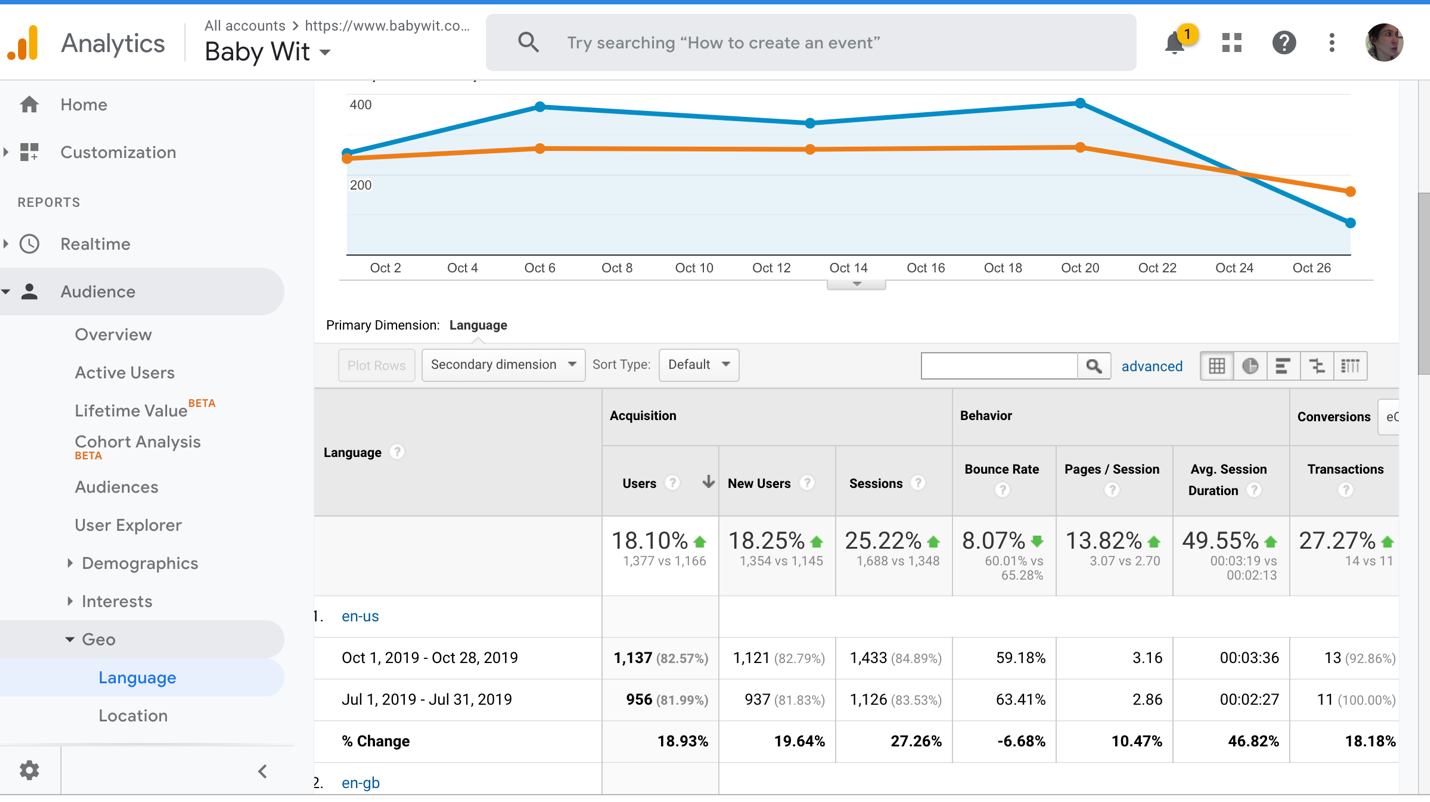Open Active Users report
The width and height of the screenshot is (1430, 802).
pyautogui.click(x=125, y=373)
